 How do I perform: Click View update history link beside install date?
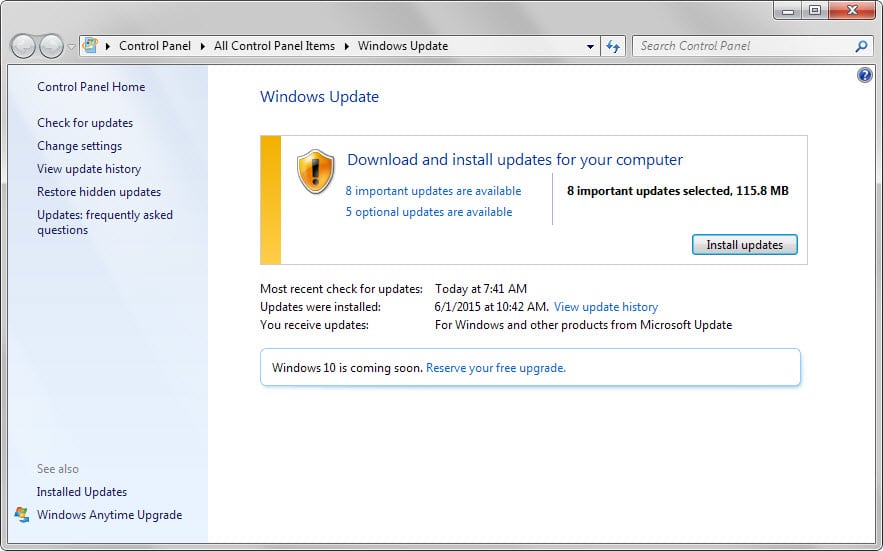tap(606, 307)
